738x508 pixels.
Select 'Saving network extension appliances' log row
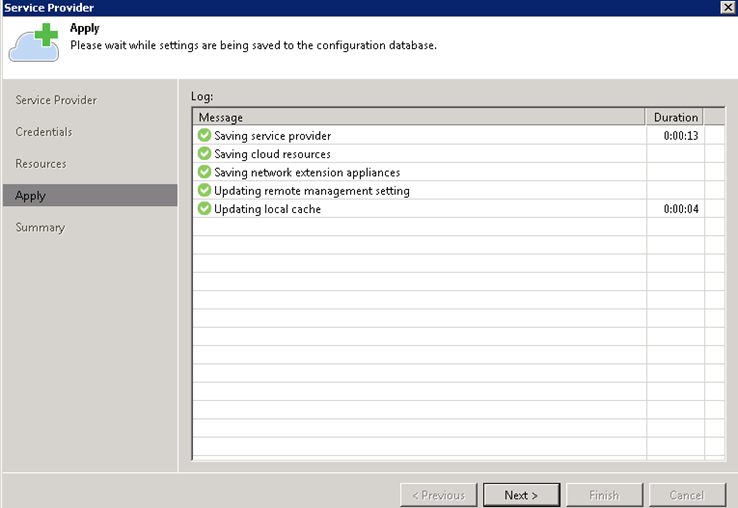(458, 172)
